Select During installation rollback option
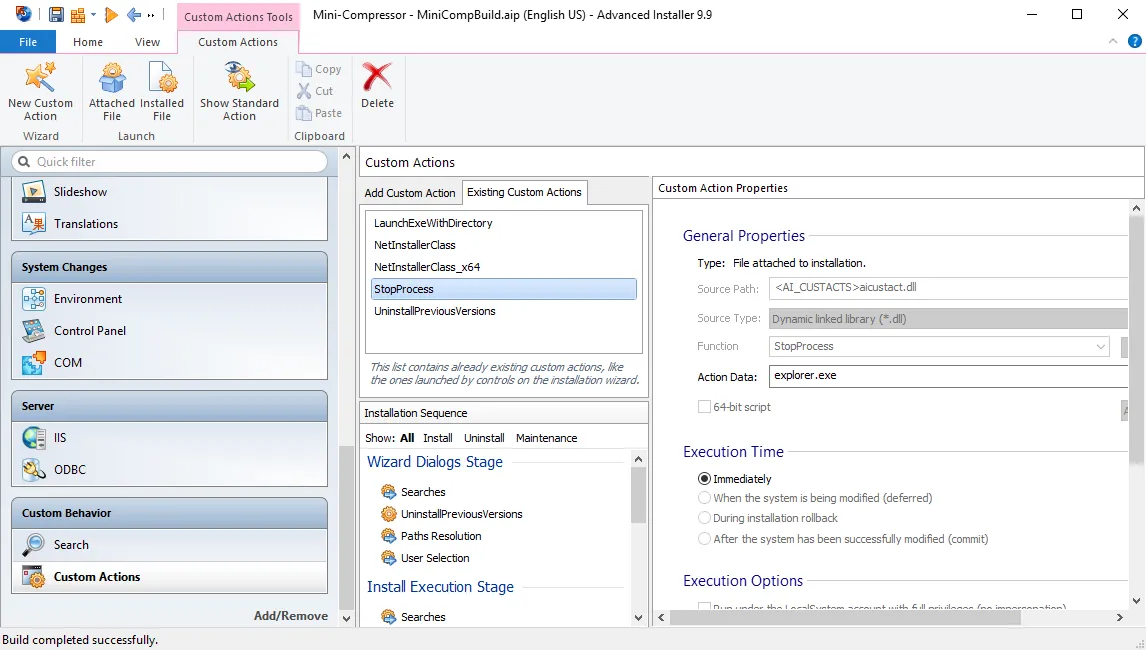1146x650 pixels. (x=704, y=518)
